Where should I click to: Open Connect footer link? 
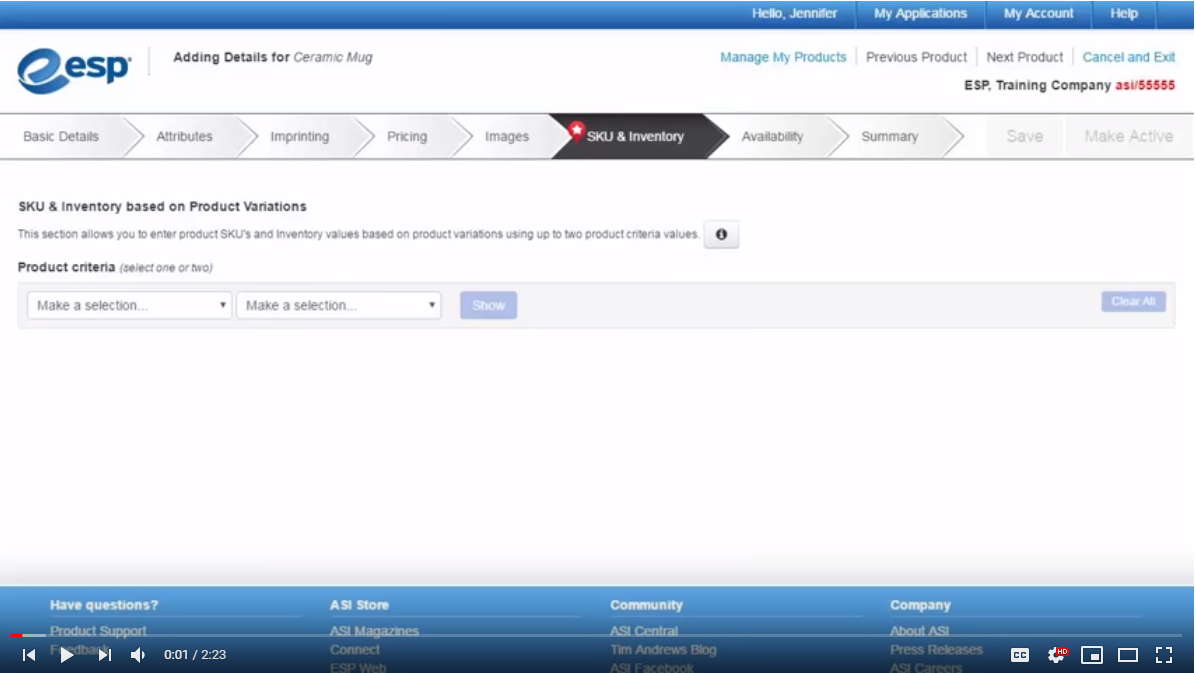click(355, 650)
